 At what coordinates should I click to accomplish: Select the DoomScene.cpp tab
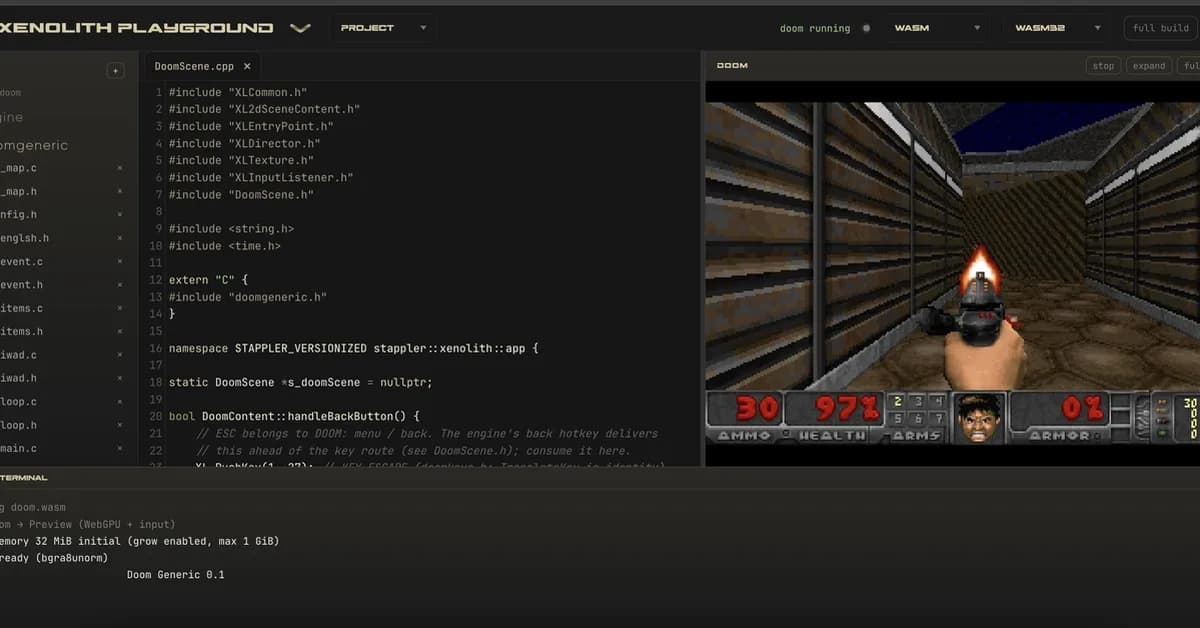(194, 66)
